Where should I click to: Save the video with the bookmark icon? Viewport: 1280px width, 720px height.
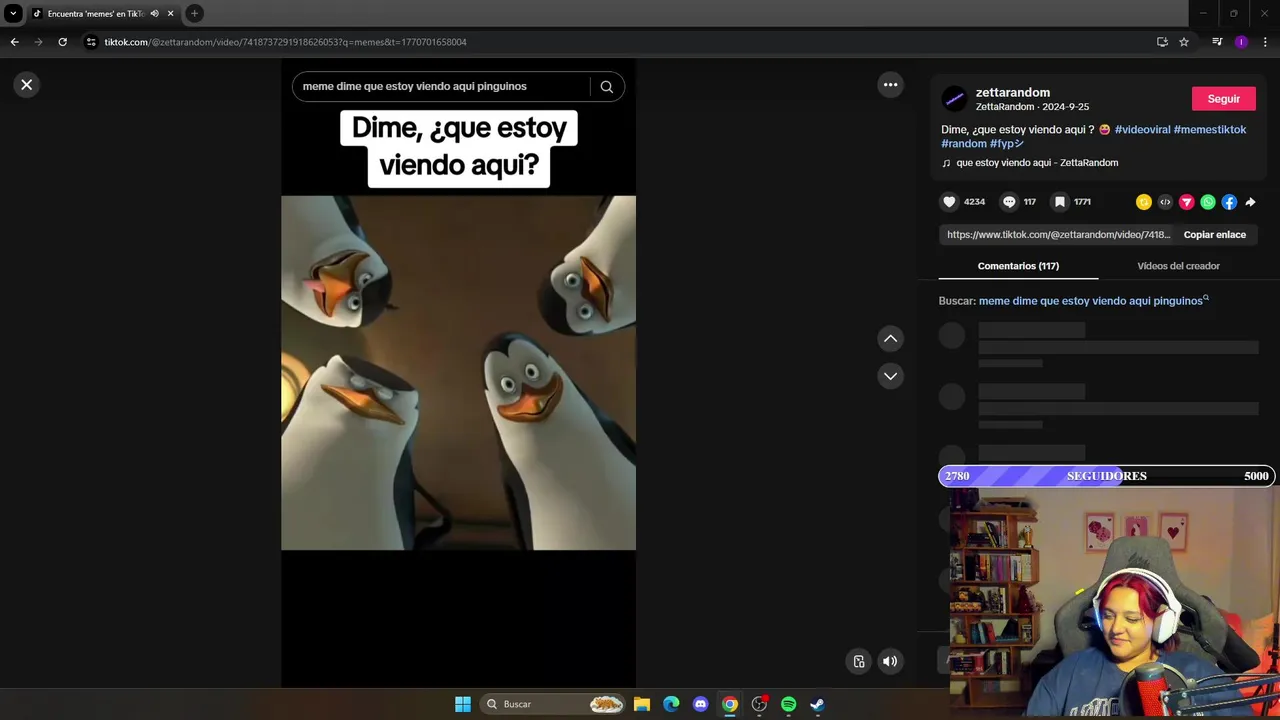click(1059, 202)
